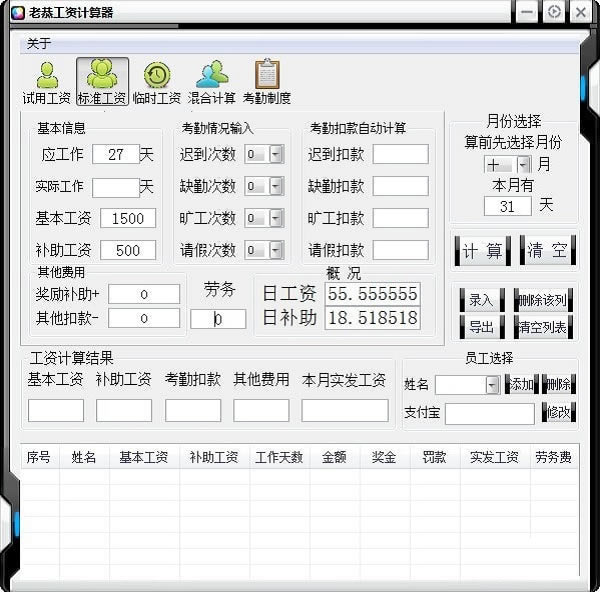This screenshot has width=600, height=592.
Task: Open the month selection dropdown
Action: pos(523,165)
